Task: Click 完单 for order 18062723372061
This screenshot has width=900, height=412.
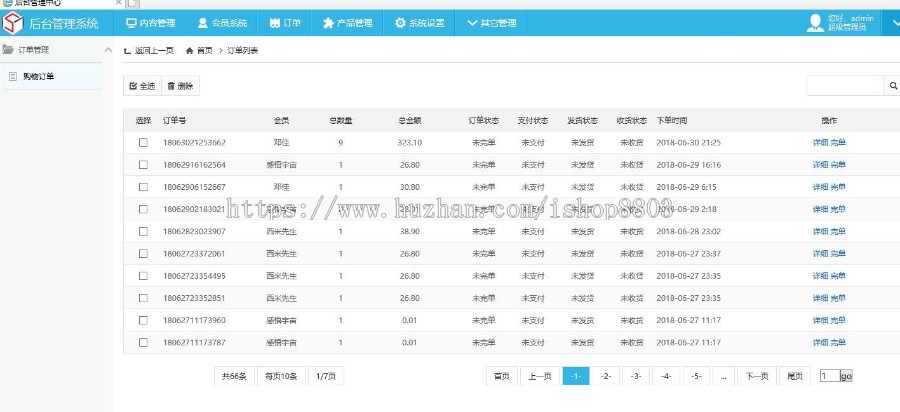Action: point(838,254)
